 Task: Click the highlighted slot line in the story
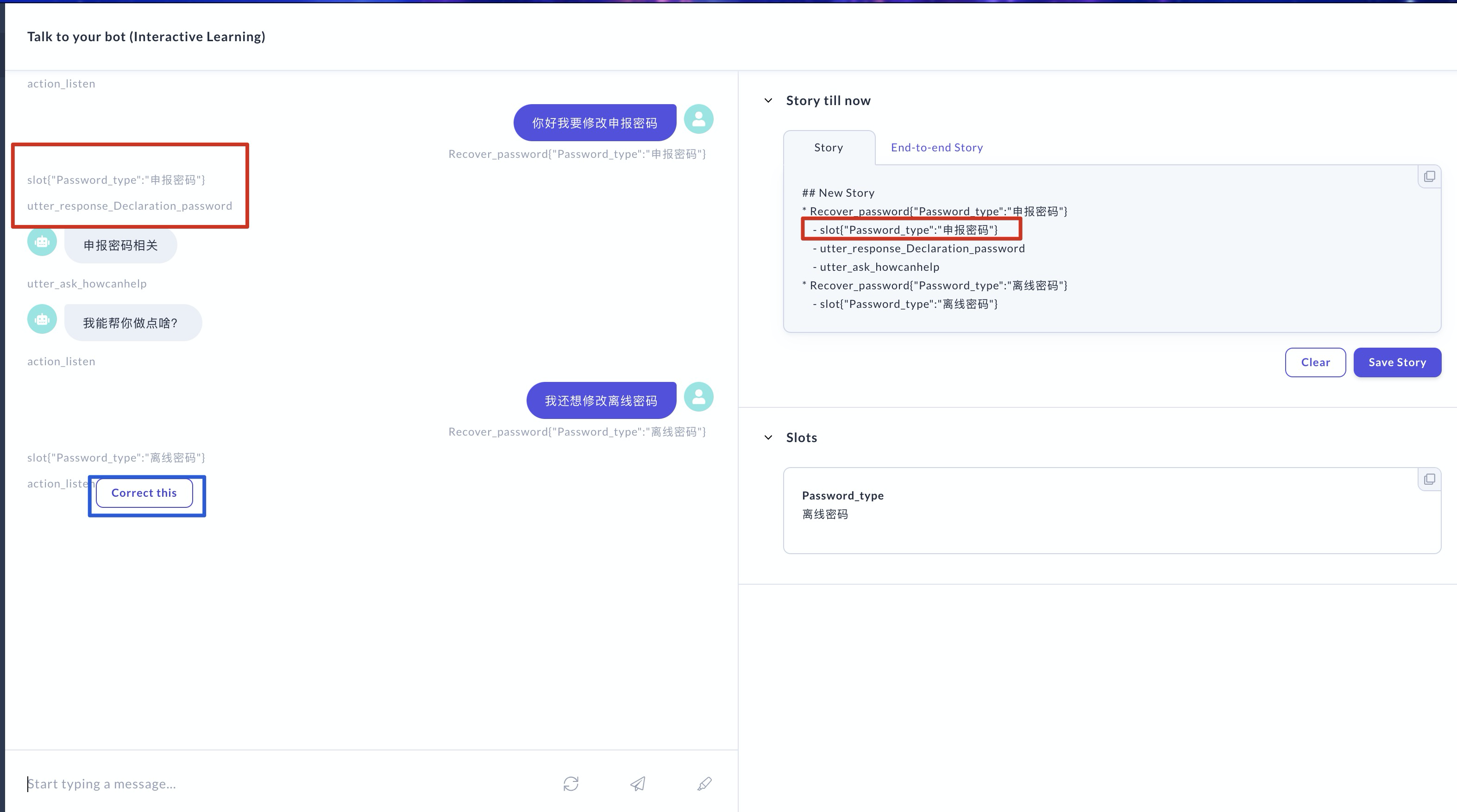tap(911, 230)
